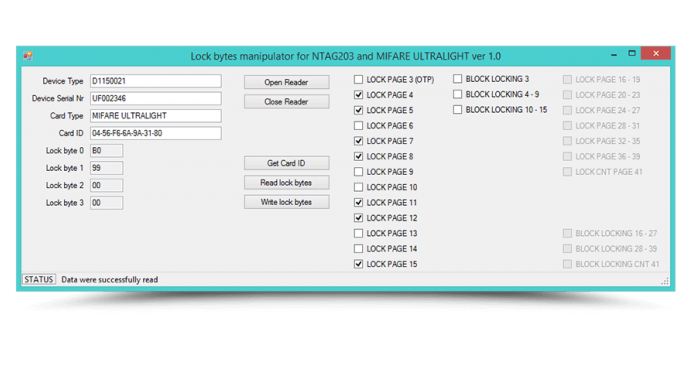Uncheck LOCK PAGE 7

[359, 141]
